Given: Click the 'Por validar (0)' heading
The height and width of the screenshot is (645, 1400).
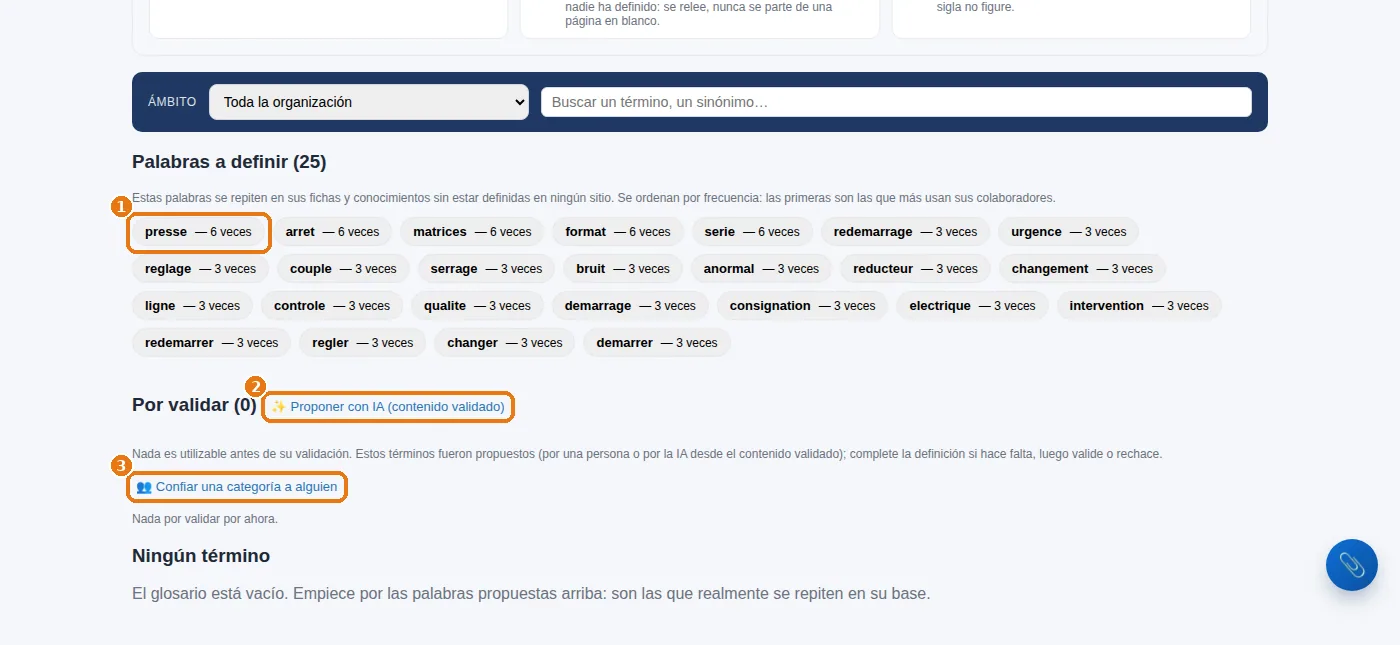Looking at the screenshot, I should 194,405.
